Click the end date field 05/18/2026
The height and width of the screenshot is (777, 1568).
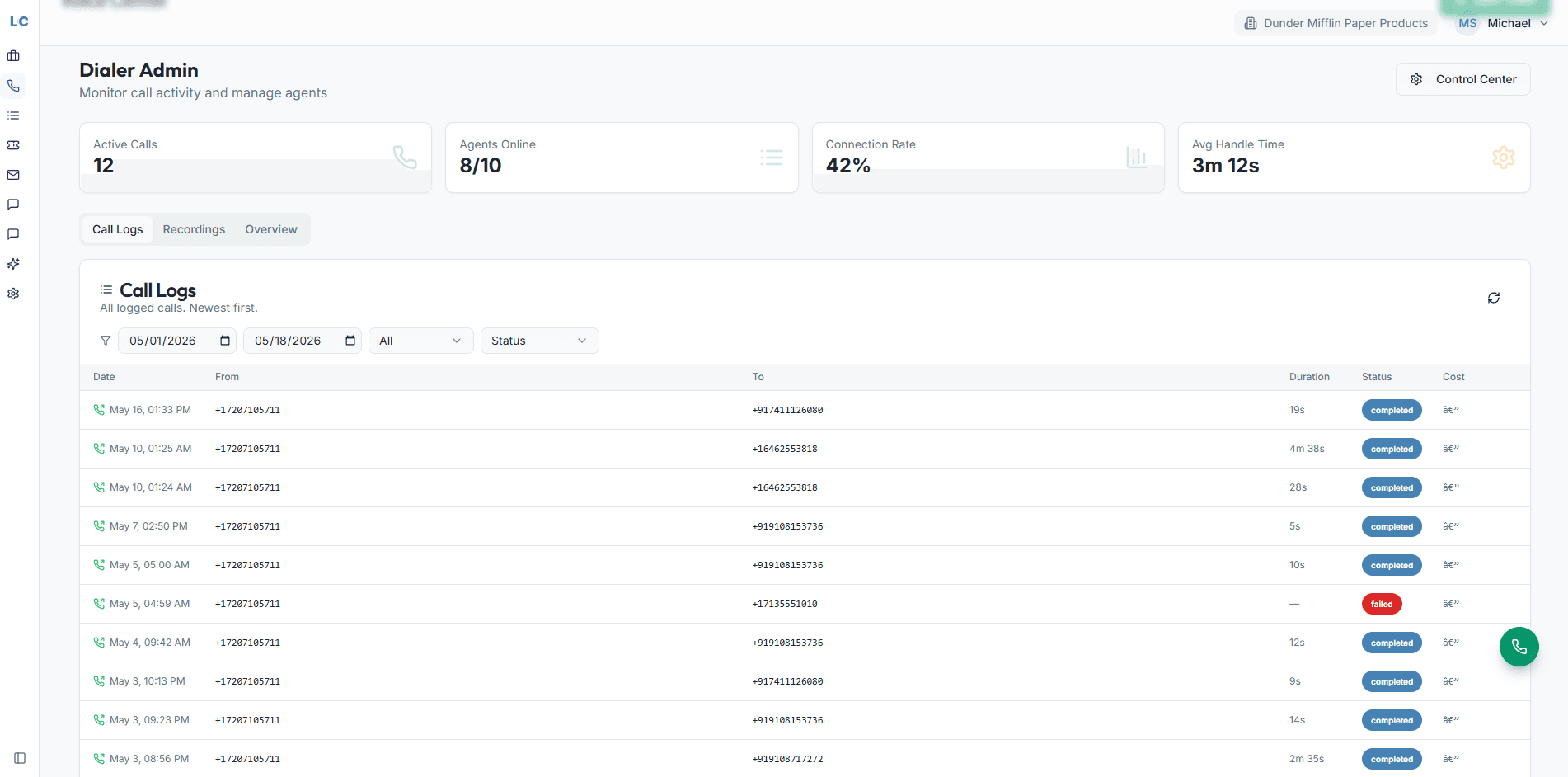[303, 341]
